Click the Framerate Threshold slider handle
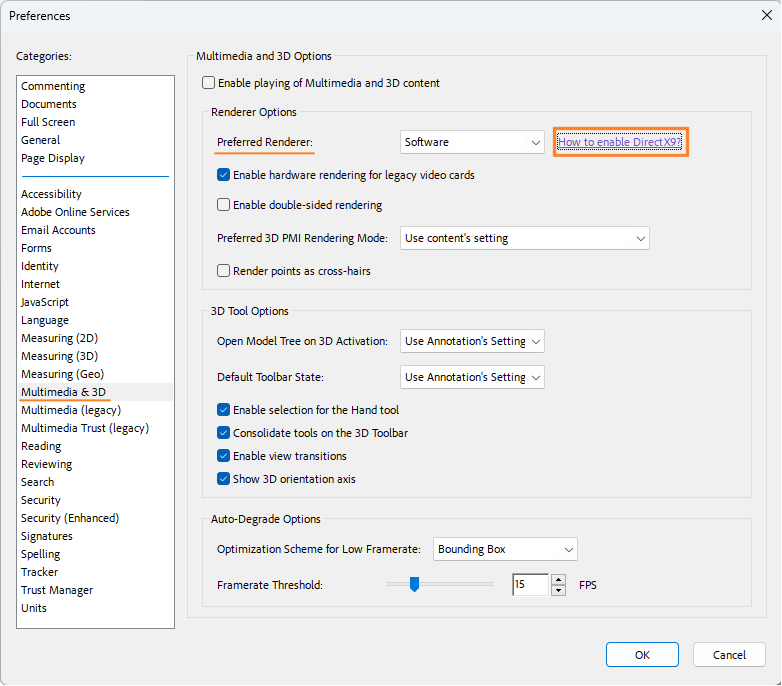The height and width of the screenshot is (686, 782). tap(414, 585)
